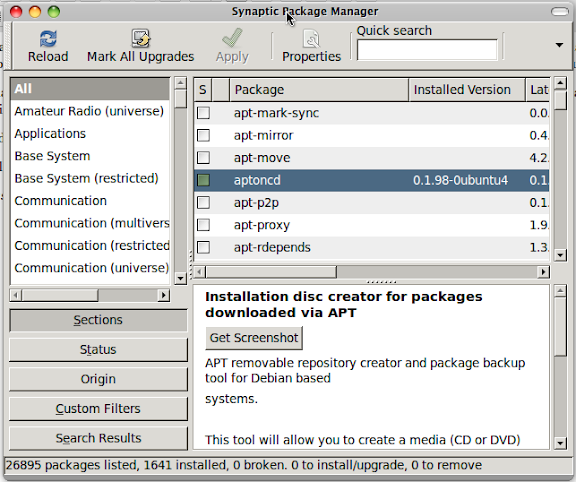This screenshot has width=576, height=482.
Task: Click the Get Screenshot button
Action: 254,338
